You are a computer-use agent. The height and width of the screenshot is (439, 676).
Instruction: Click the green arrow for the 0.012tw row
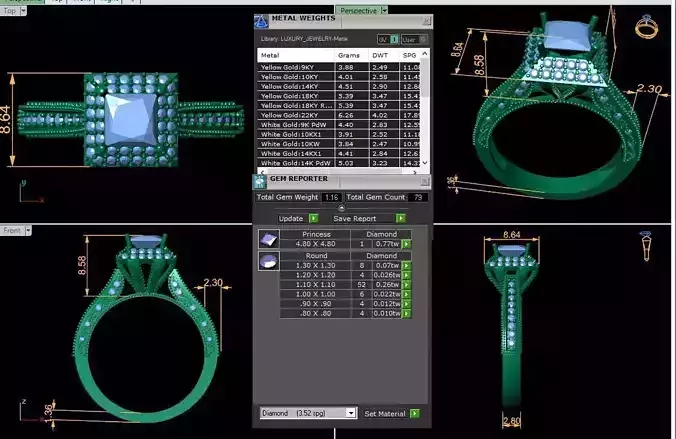(406, 304)
